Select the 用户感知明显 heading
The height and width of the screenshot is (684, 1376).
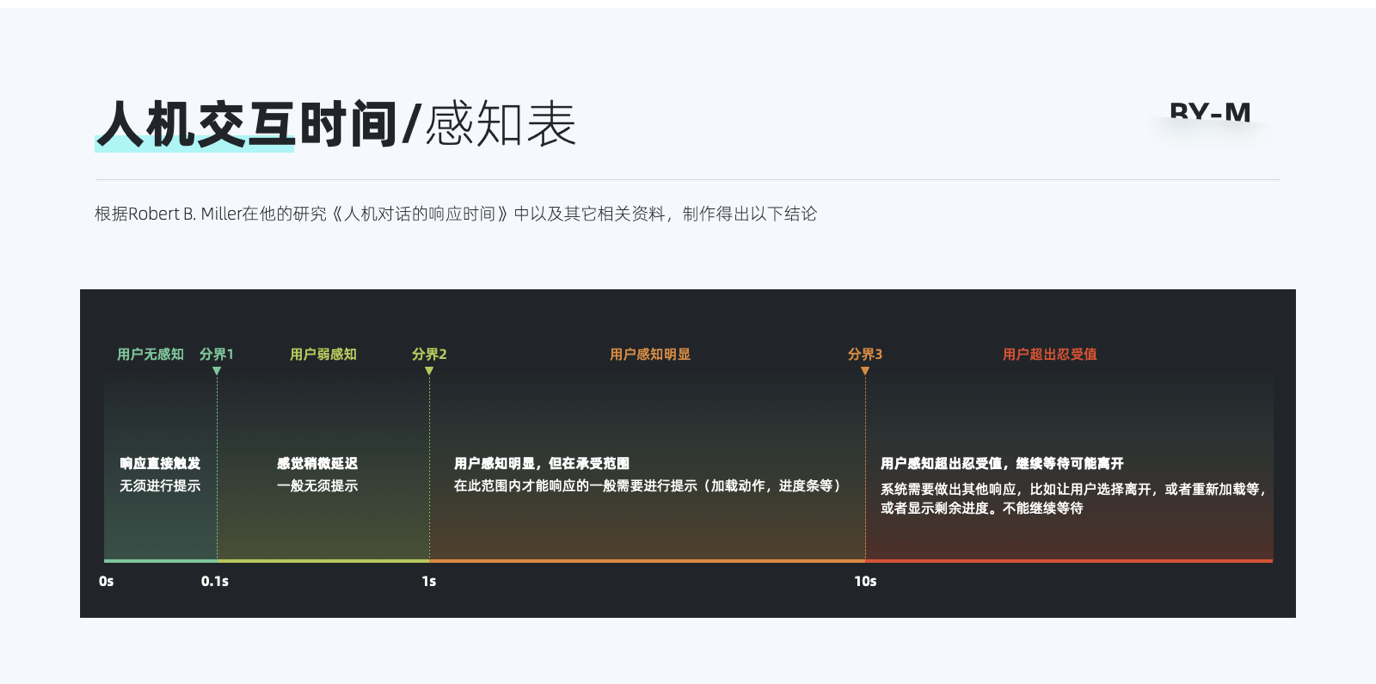click(x=650, y=354)
